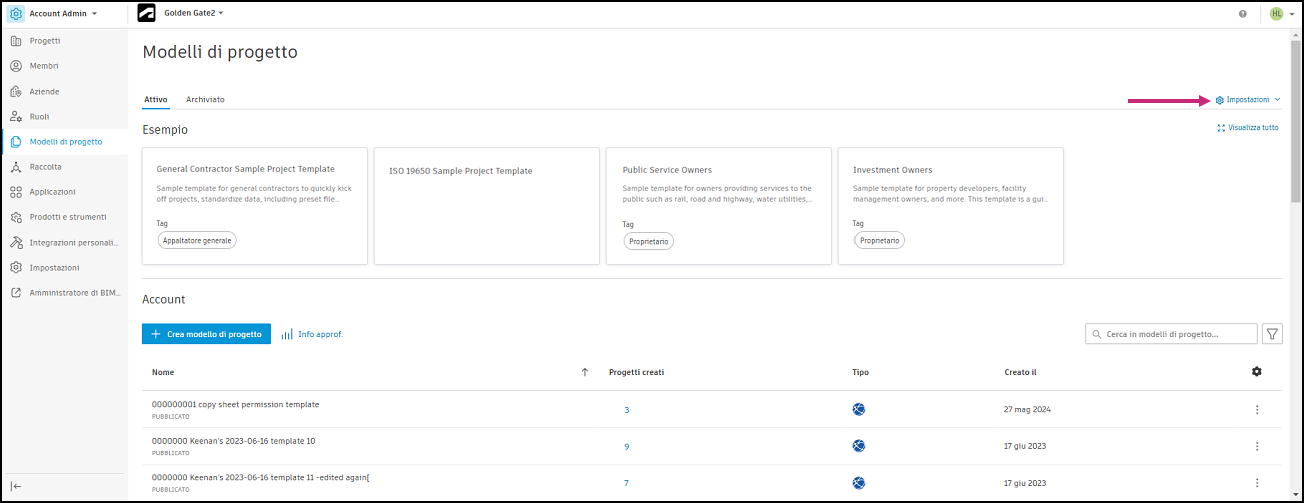
Task: Expand the Impostazioni dropdown at right
Action: pyautogui.click(x=1248, y=100)
